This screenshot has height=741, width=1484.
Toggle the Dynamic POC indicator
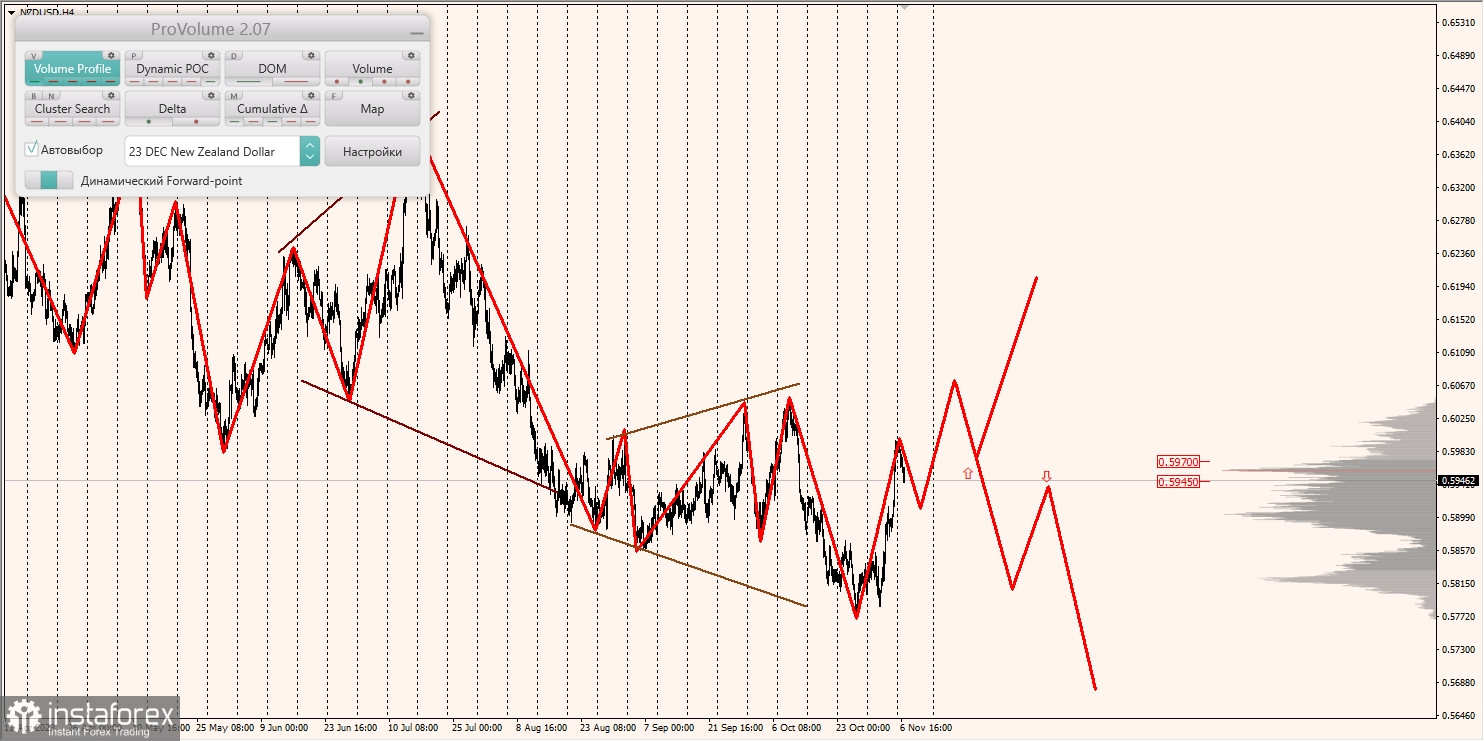[172, 68]
